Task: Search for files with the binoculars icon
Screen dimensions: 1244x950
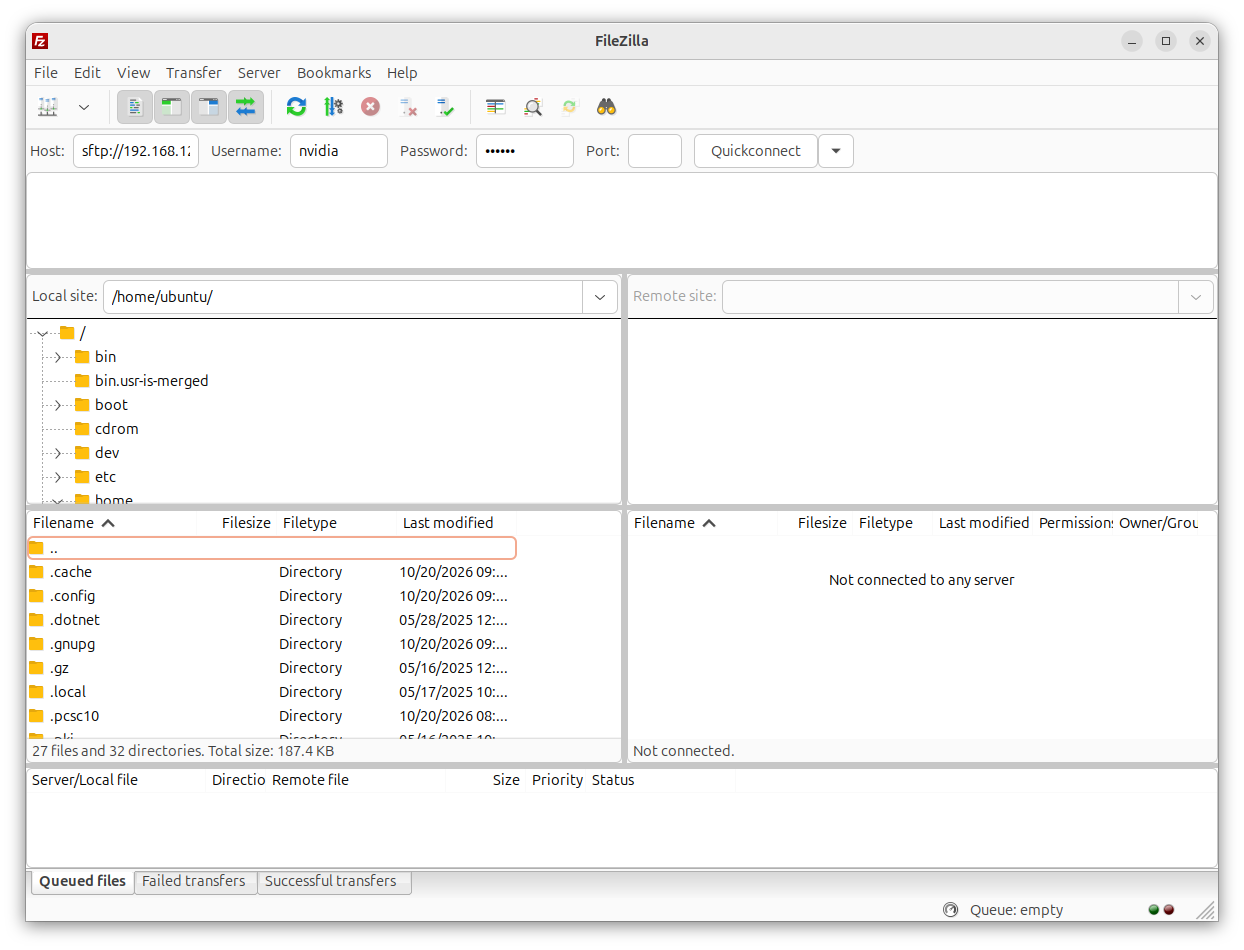Action: click(606, 106)
